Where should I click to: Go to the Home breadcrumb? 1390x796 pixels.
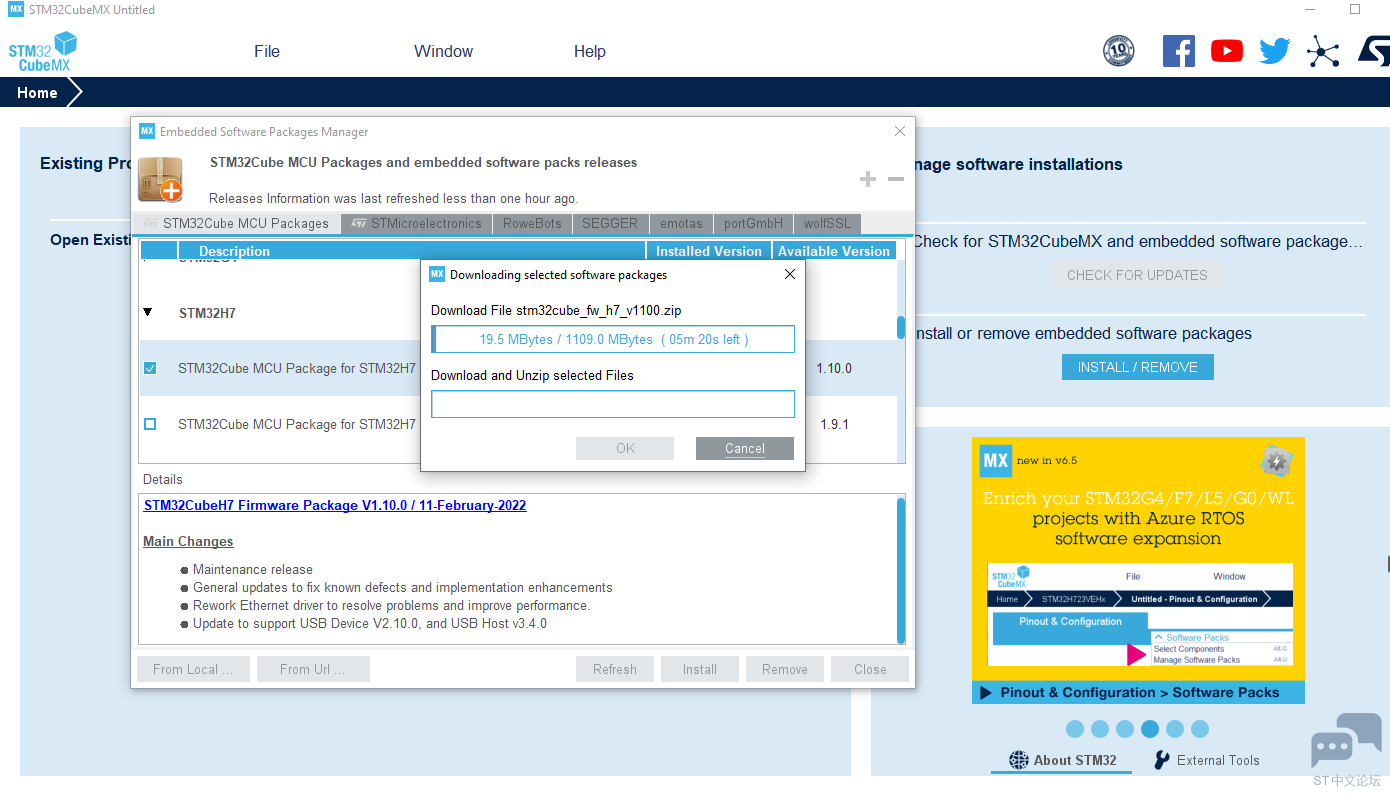click(37, 93)
